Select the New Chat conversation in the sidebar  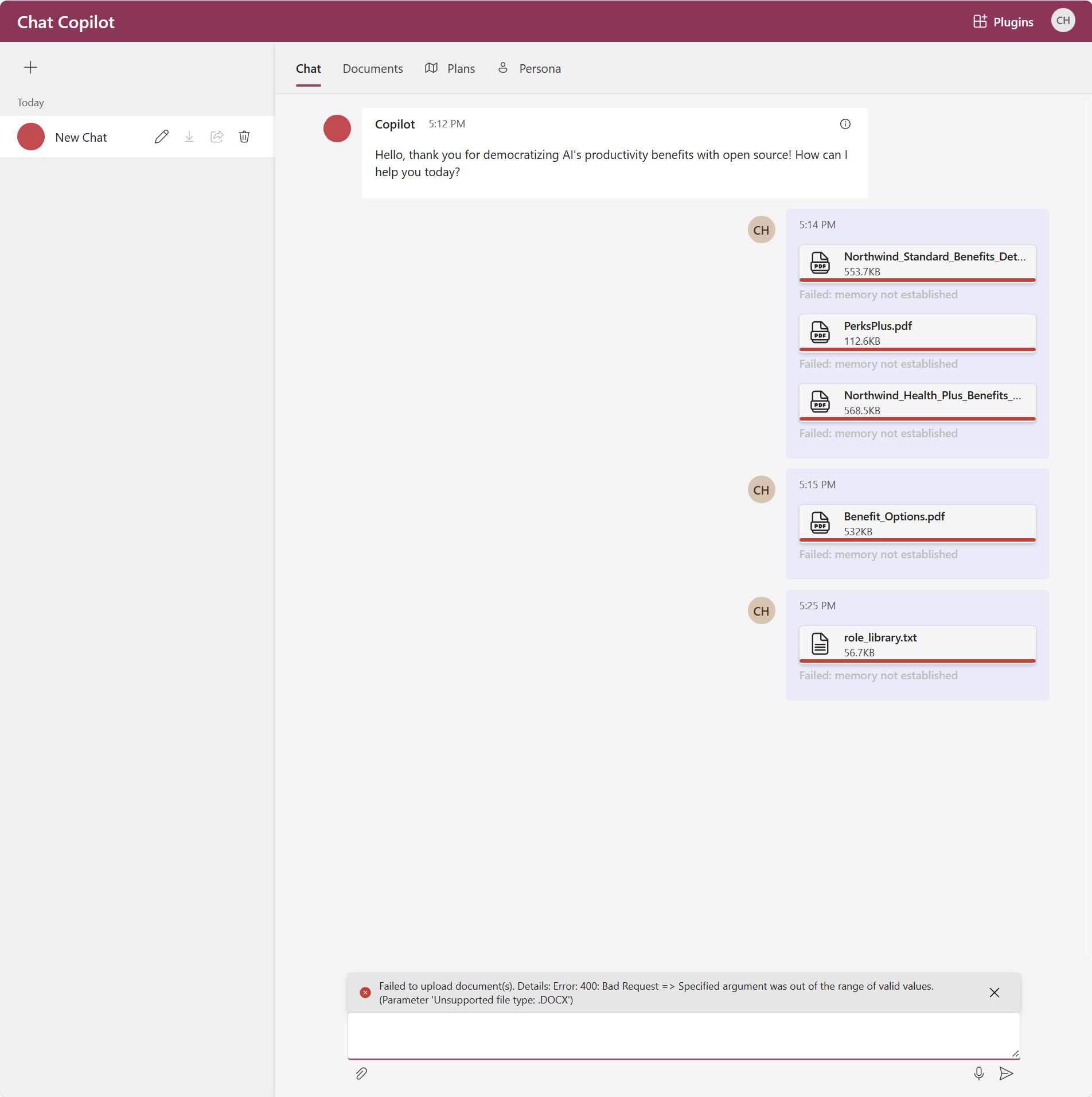80,137
